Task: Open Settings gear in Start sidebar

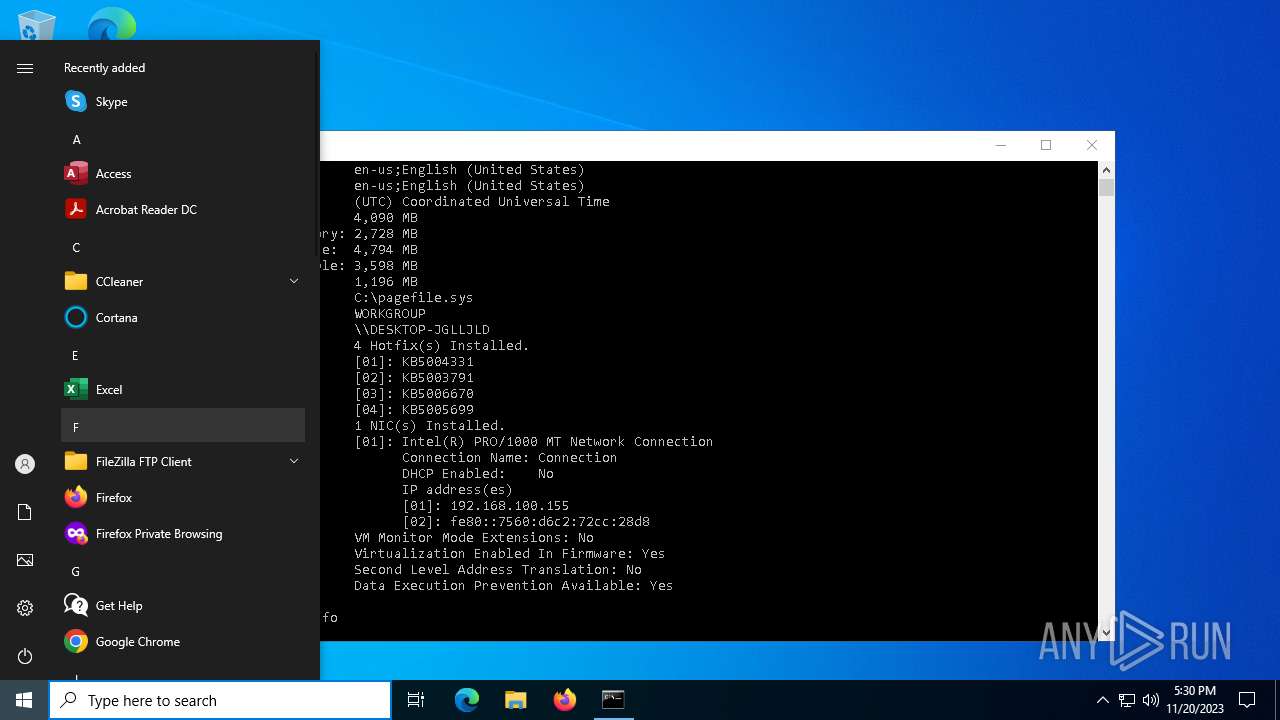Action: click(x=25, y=608)
